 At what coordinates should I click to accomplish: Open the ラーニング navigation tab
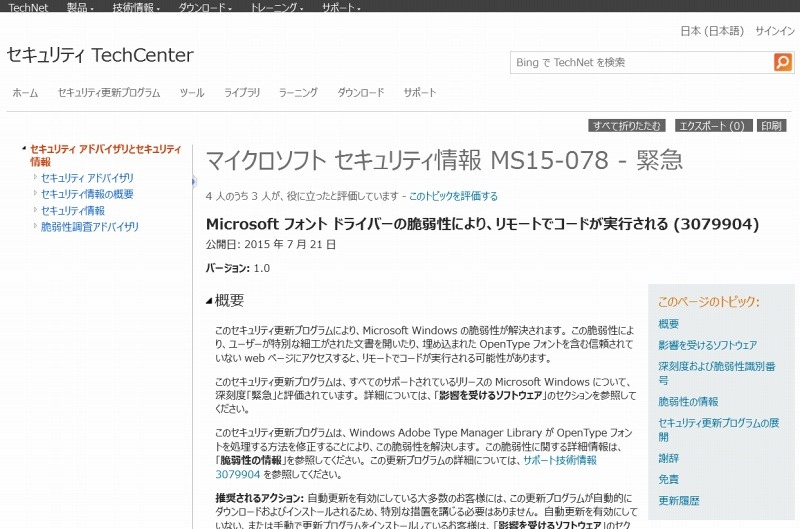pyautogui.click(x=298, y=93)
